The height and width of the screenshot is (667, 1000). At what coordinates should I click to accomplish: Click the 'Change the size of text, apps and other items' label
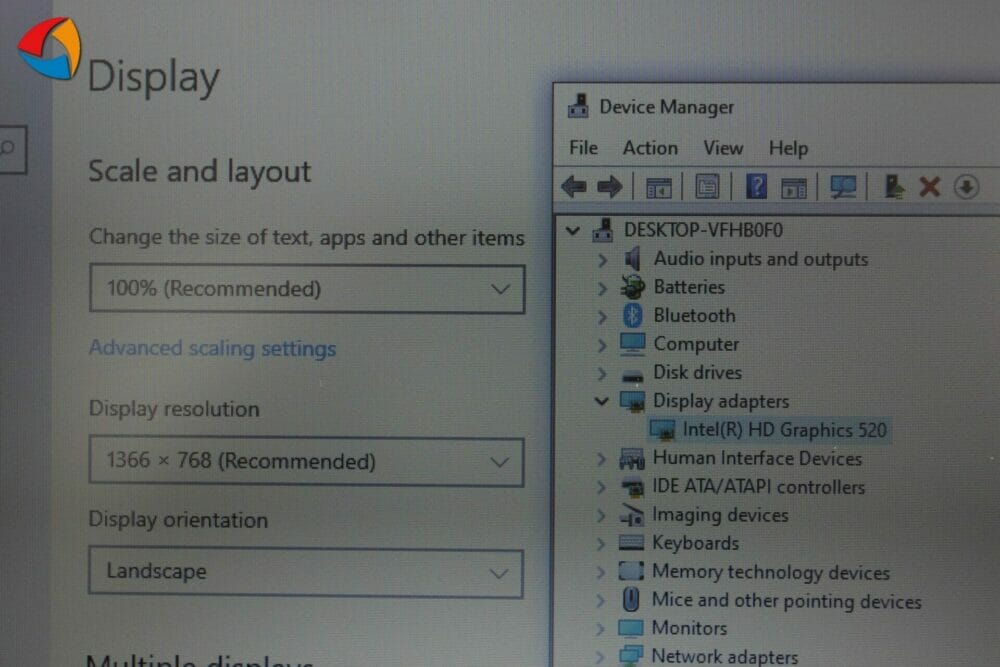pos(307,237)
